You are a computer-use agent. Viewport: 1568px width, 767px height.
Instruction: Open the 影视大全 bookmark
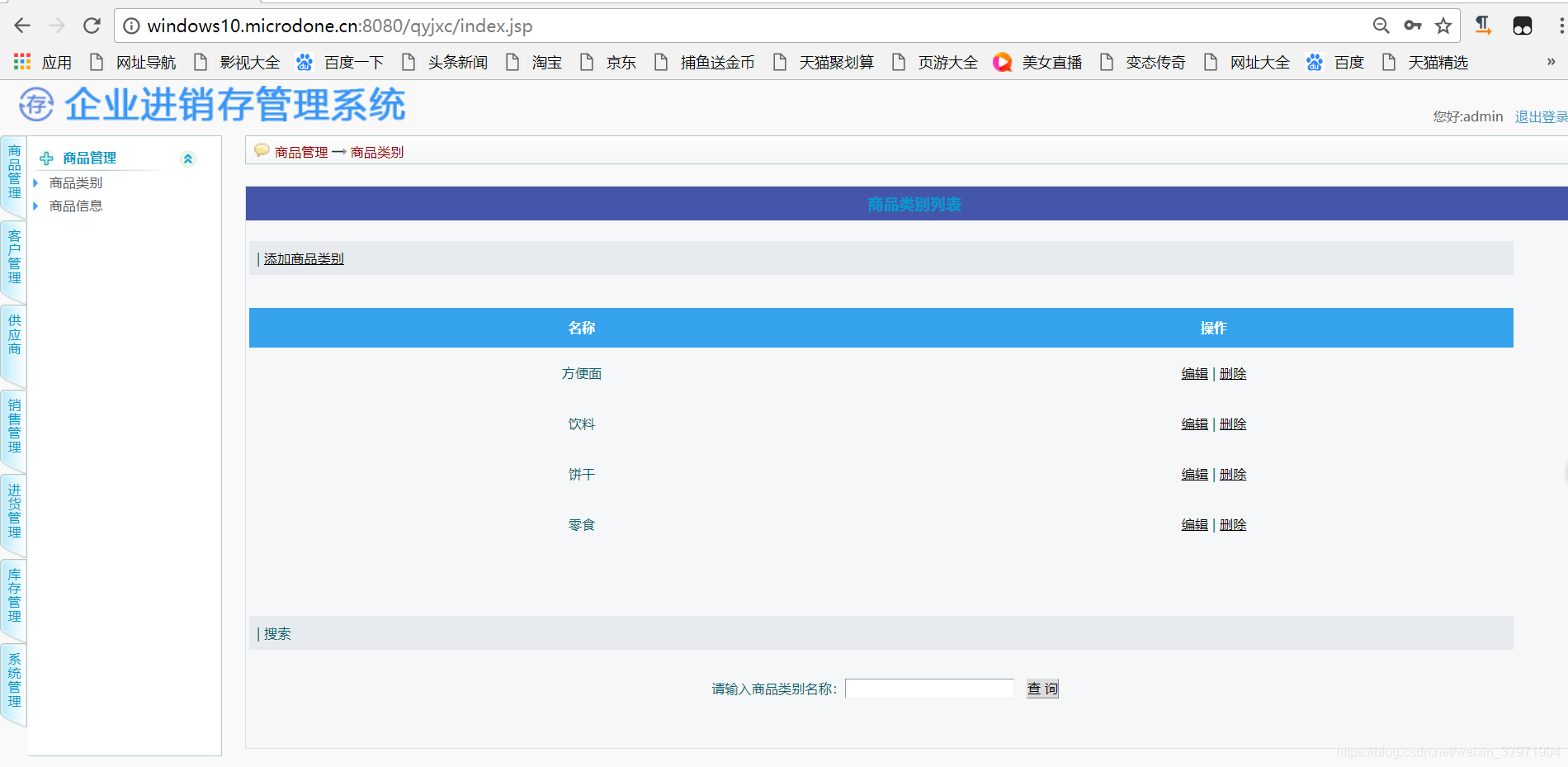(x=237, y=62)
